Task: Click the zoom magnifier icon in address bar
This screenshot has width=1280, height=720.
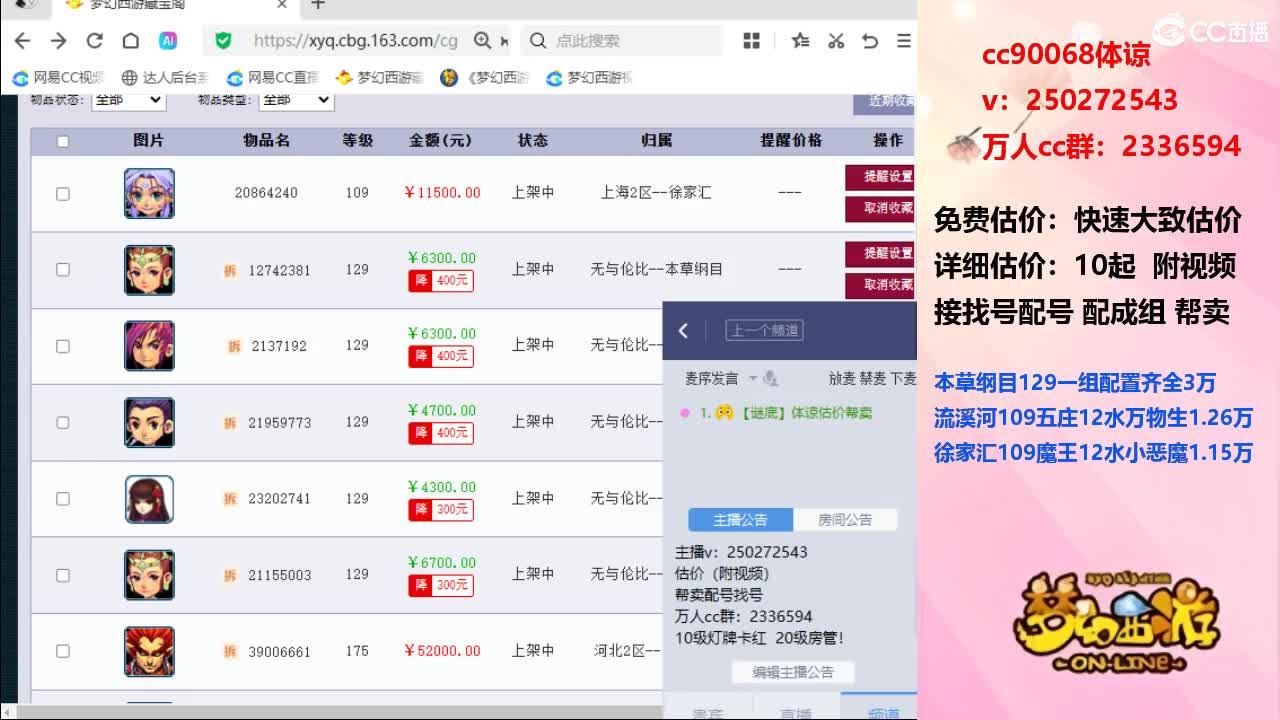Action: point(482,41)
